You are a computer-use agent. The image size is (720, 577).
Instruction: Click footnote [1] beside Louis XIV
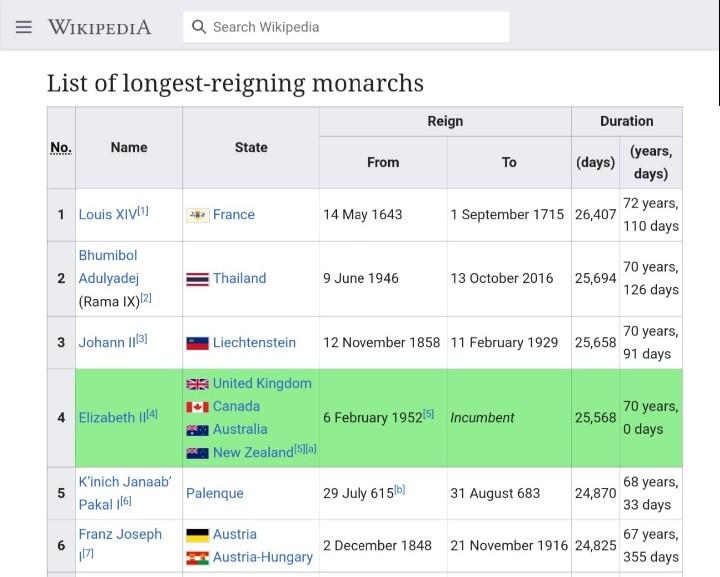click(143, 211)
